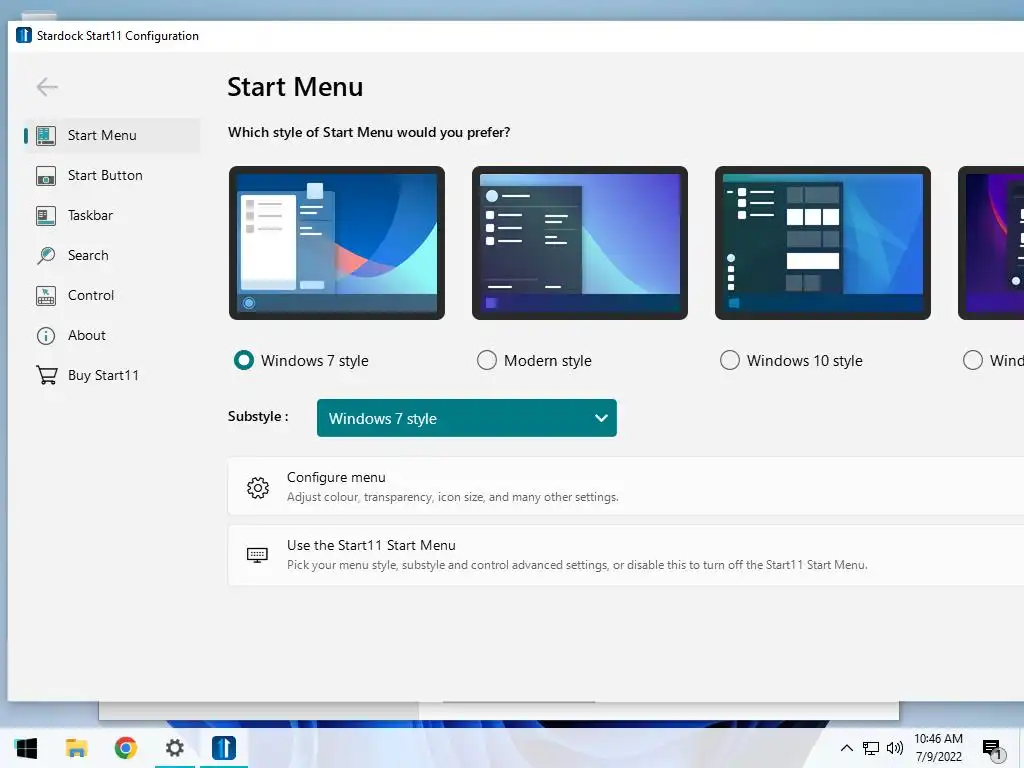Switch to the Start Button section

(112, 176)
